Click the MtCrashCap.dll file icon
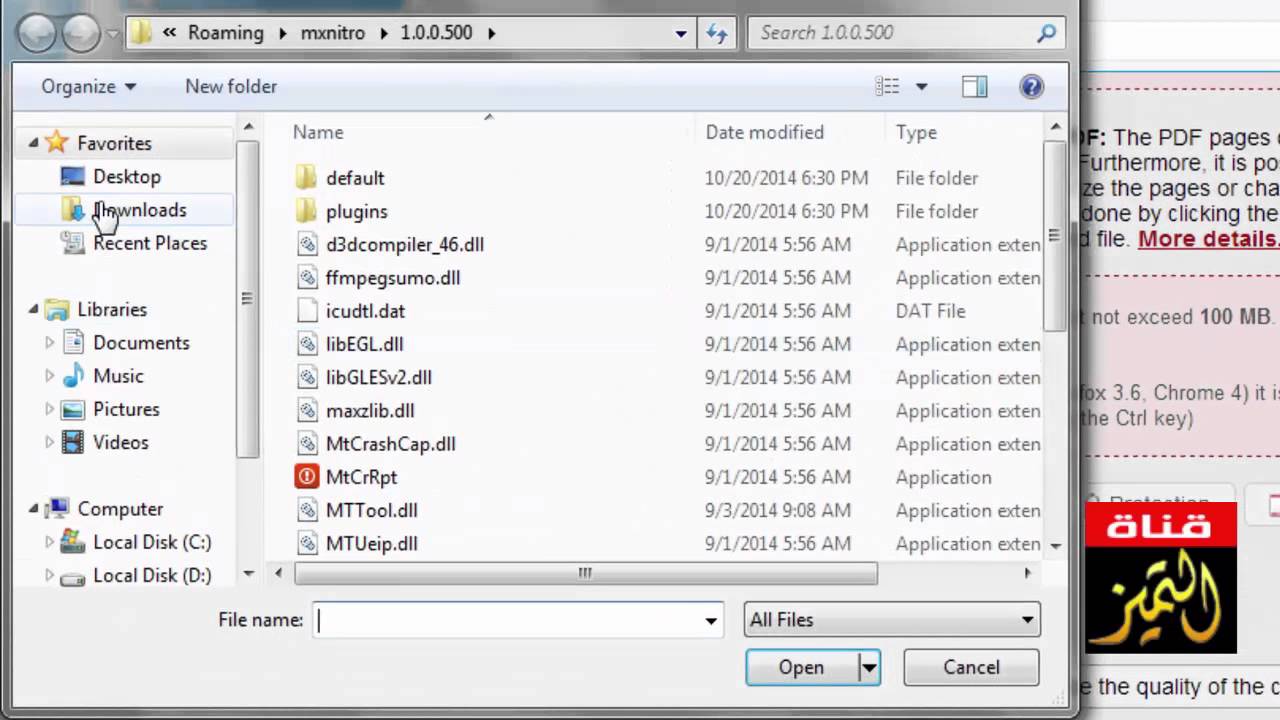Screen dimensions: 1280x720 click(x=307, y=443)
